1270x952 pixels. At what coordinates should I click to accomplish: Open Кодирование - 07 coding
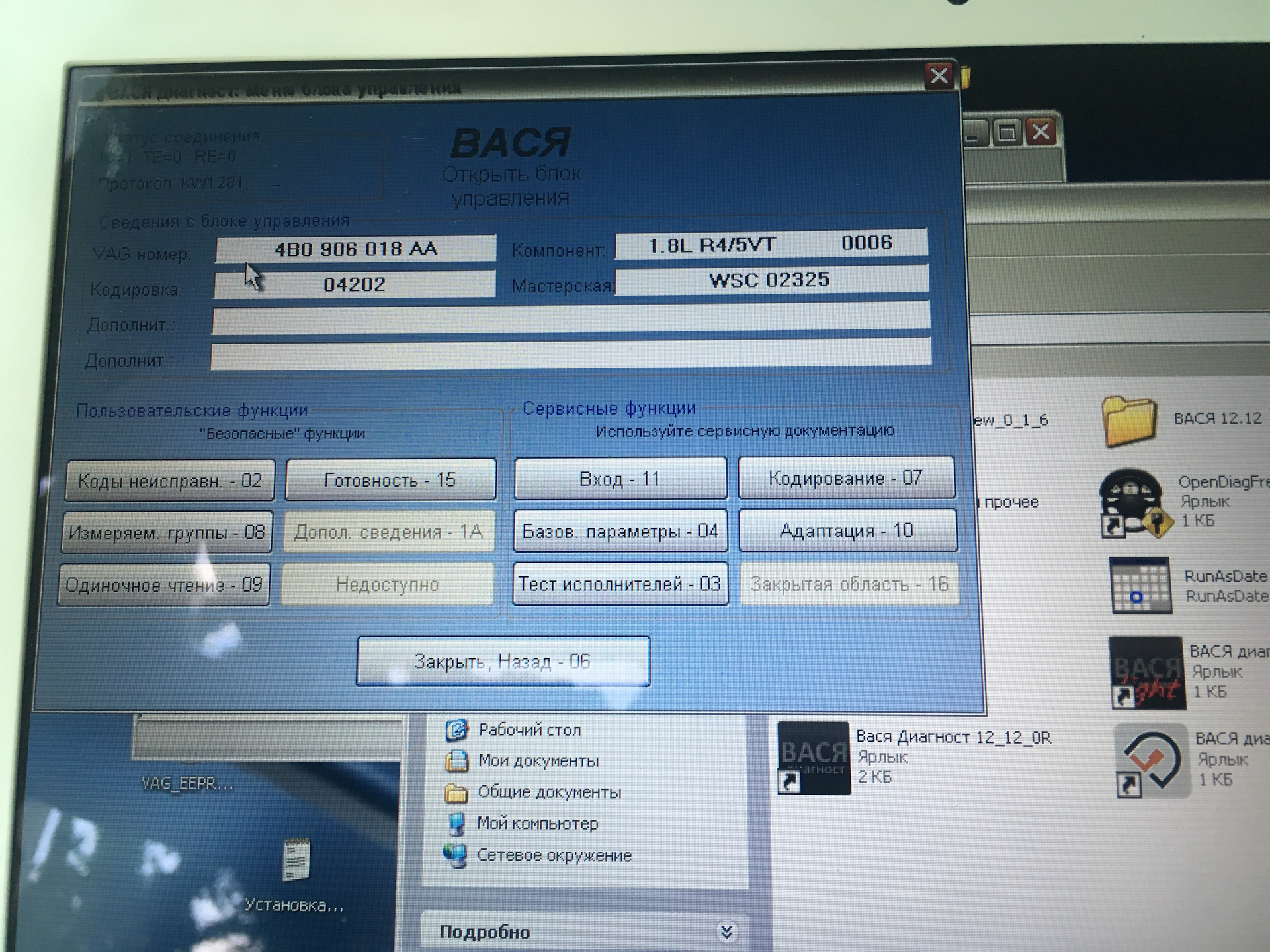(846, 477)
